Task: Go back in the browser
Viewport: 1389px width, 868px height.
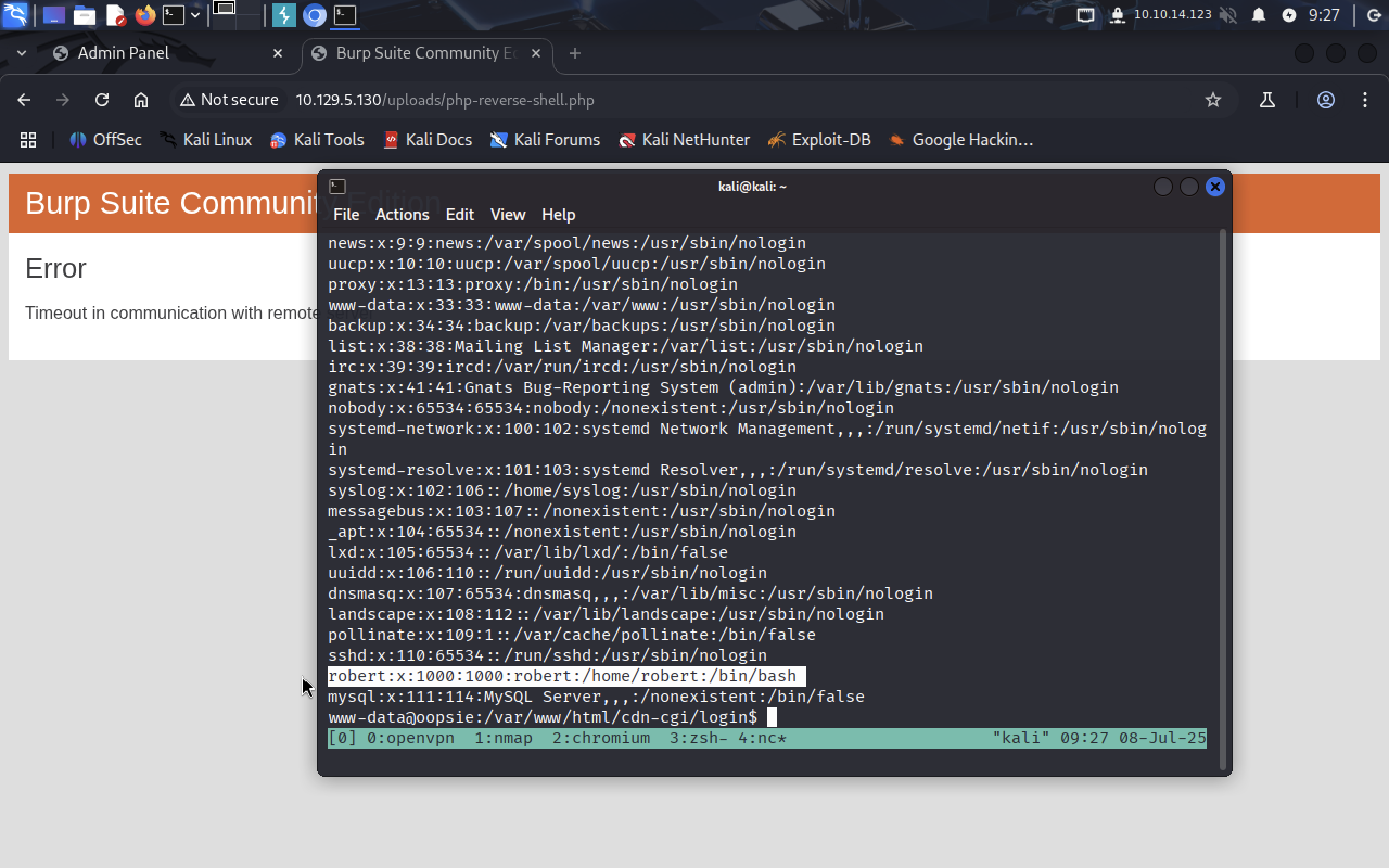Action: tap(24, 100)
